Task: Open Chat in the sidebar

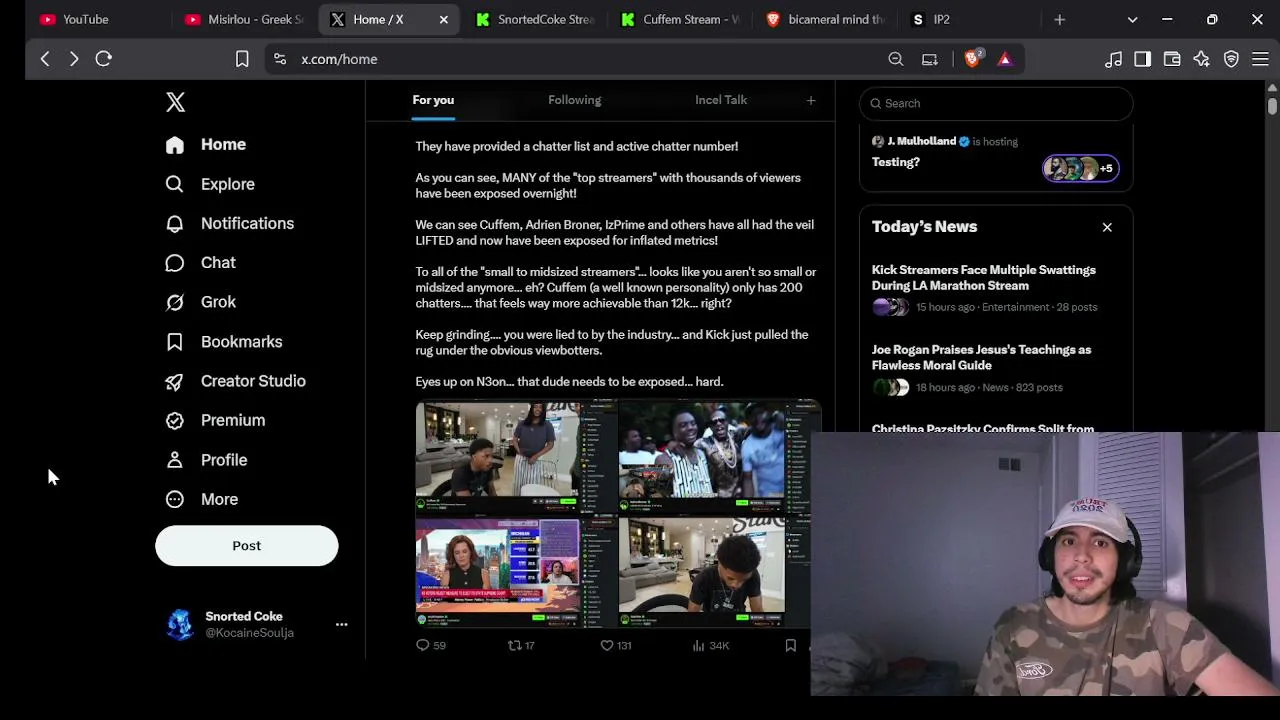Action: (x=201, y=262)
